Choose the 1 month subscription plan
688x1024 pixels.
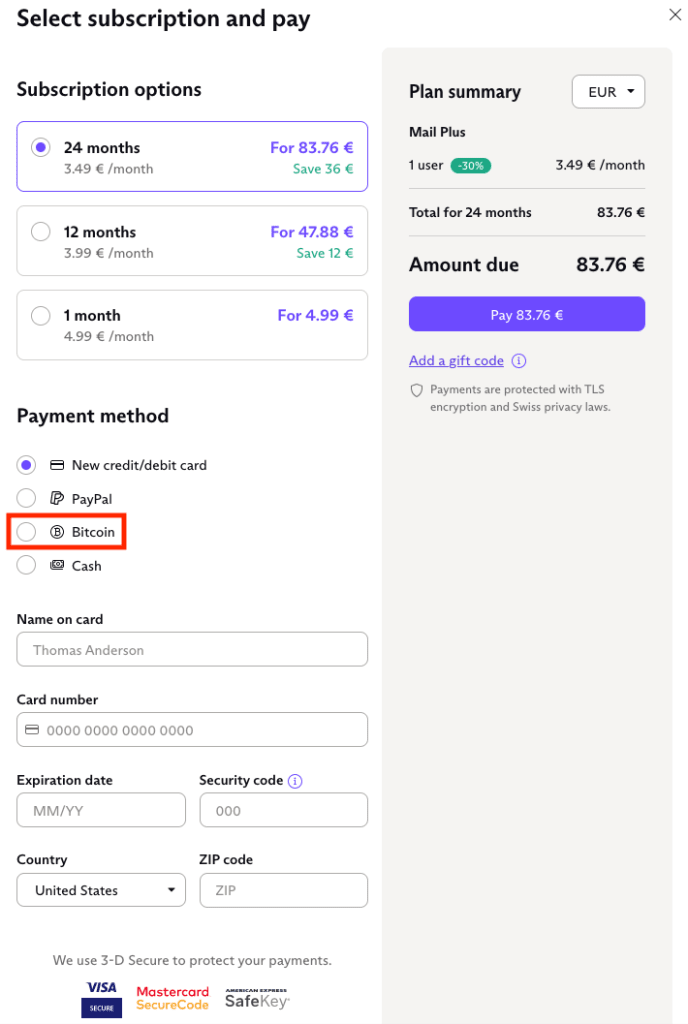coord(41,316)
